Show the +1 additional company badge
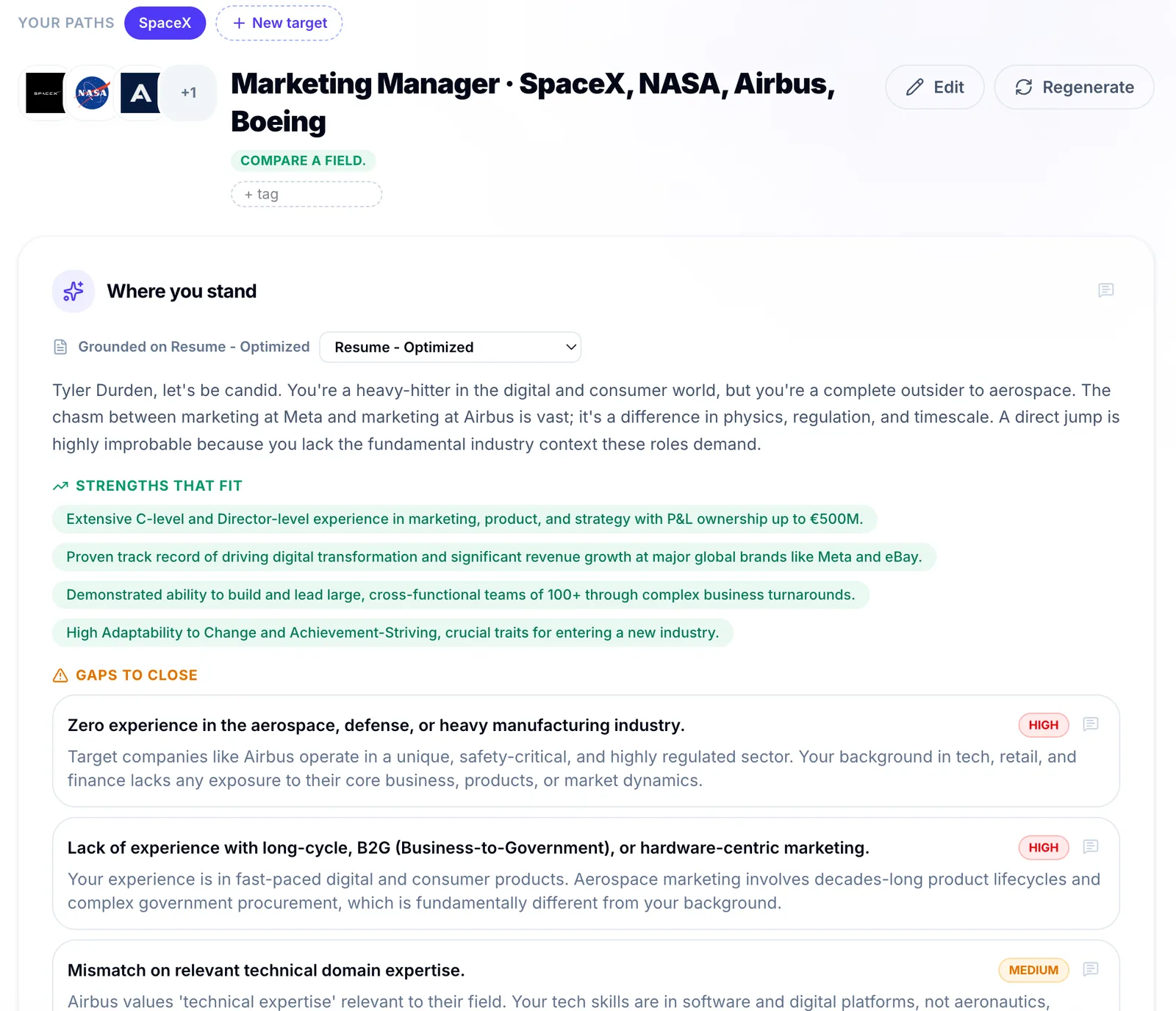1176x1011 pixels. click(189, 93)
